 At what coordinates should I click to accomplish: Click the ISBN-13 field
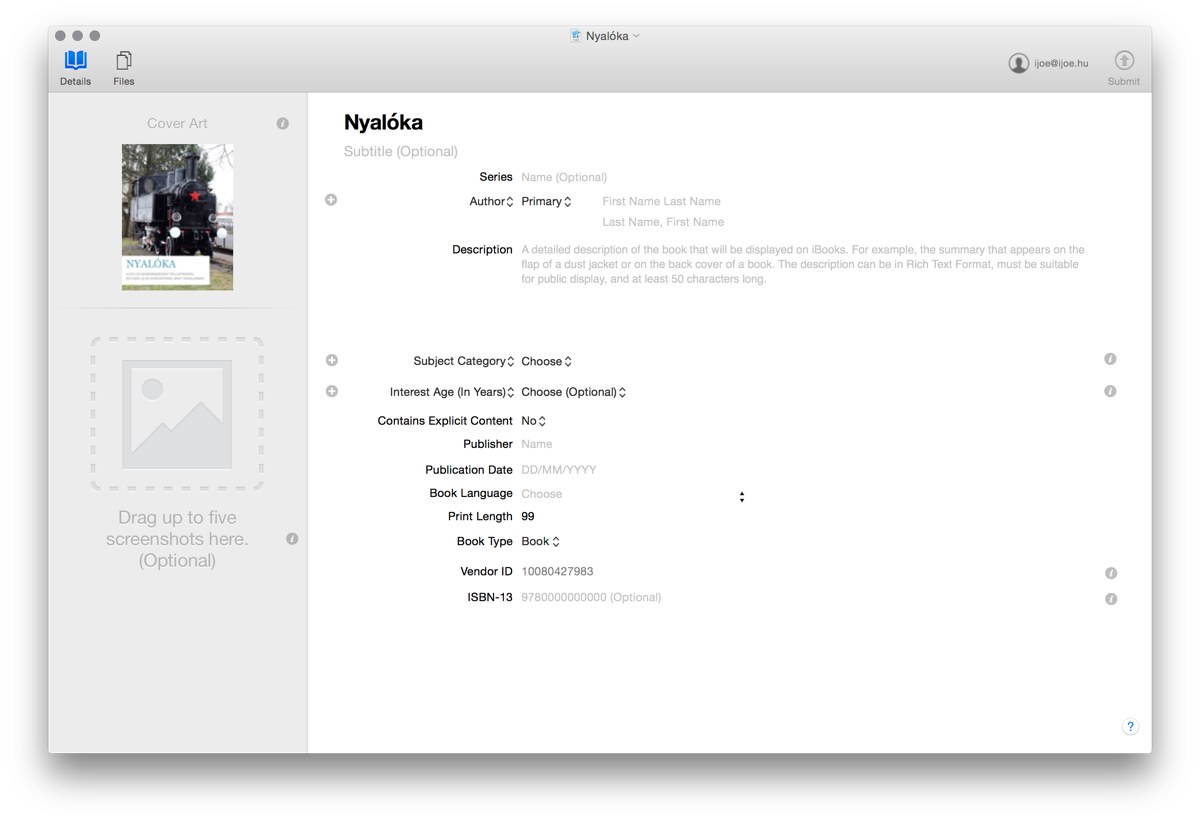pyautogui.click(x=591, y=598)
